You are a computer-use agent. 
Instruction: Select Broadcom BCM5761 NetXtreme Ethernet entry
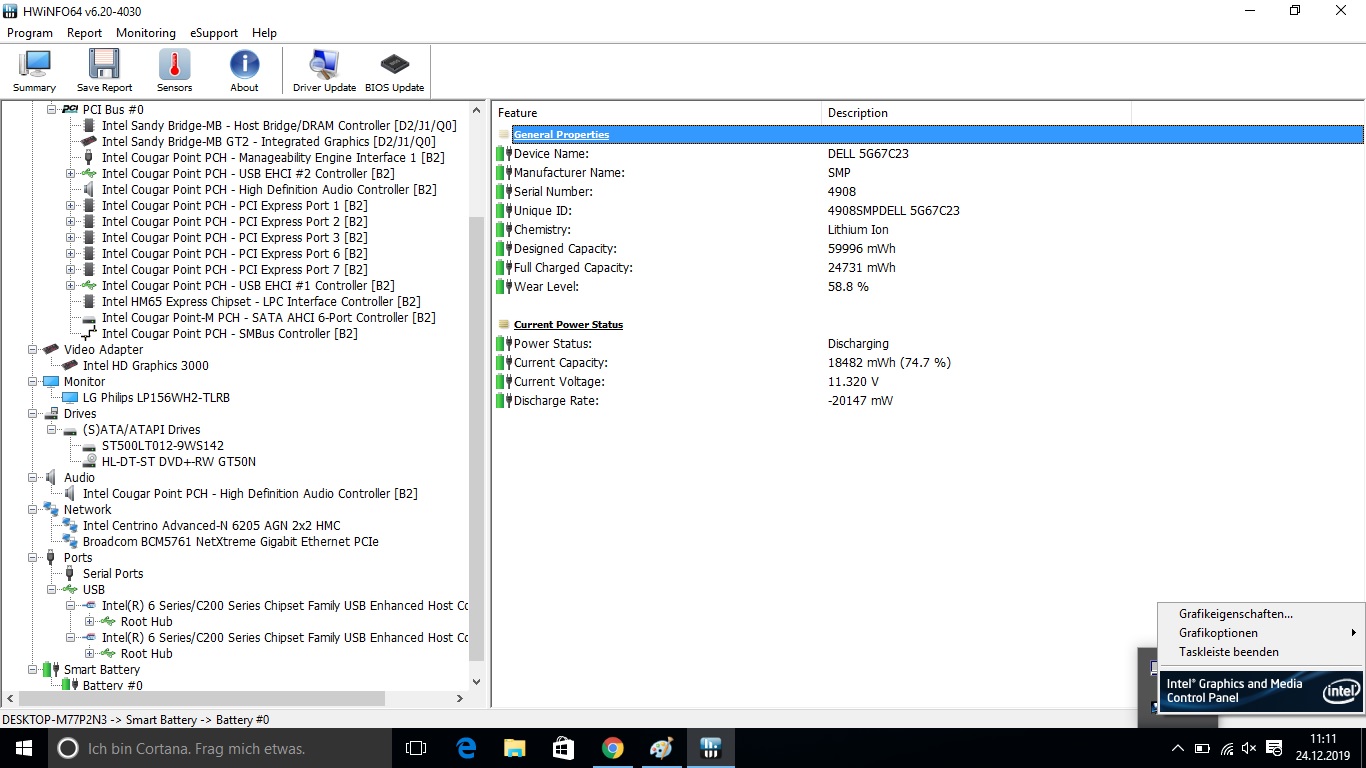(x=231, y=541)
